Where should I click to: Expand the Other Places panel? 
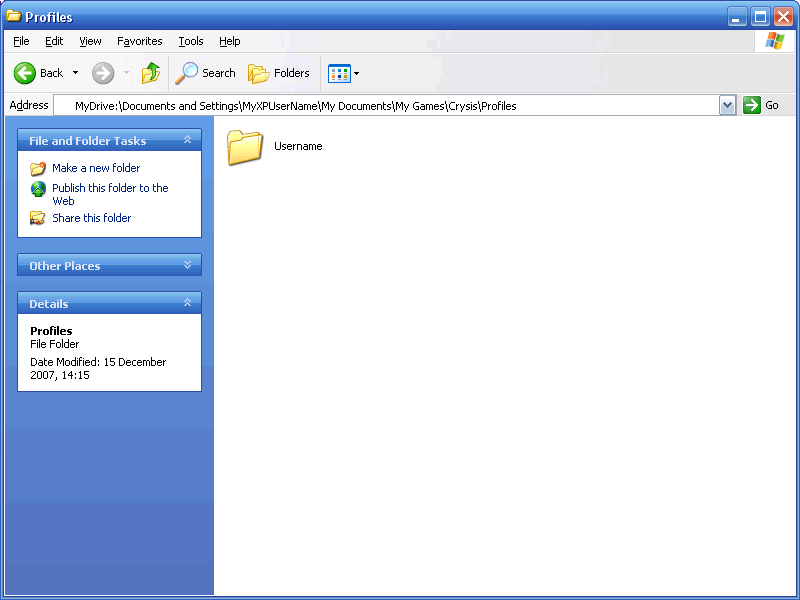pyautogui.click(x=187, y=265)
